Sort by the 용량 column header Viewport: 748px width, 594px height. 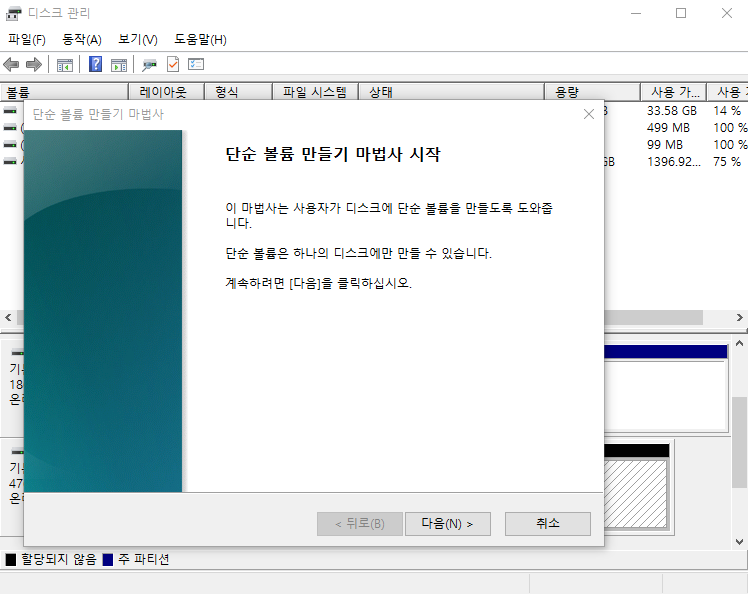[592, 92]
